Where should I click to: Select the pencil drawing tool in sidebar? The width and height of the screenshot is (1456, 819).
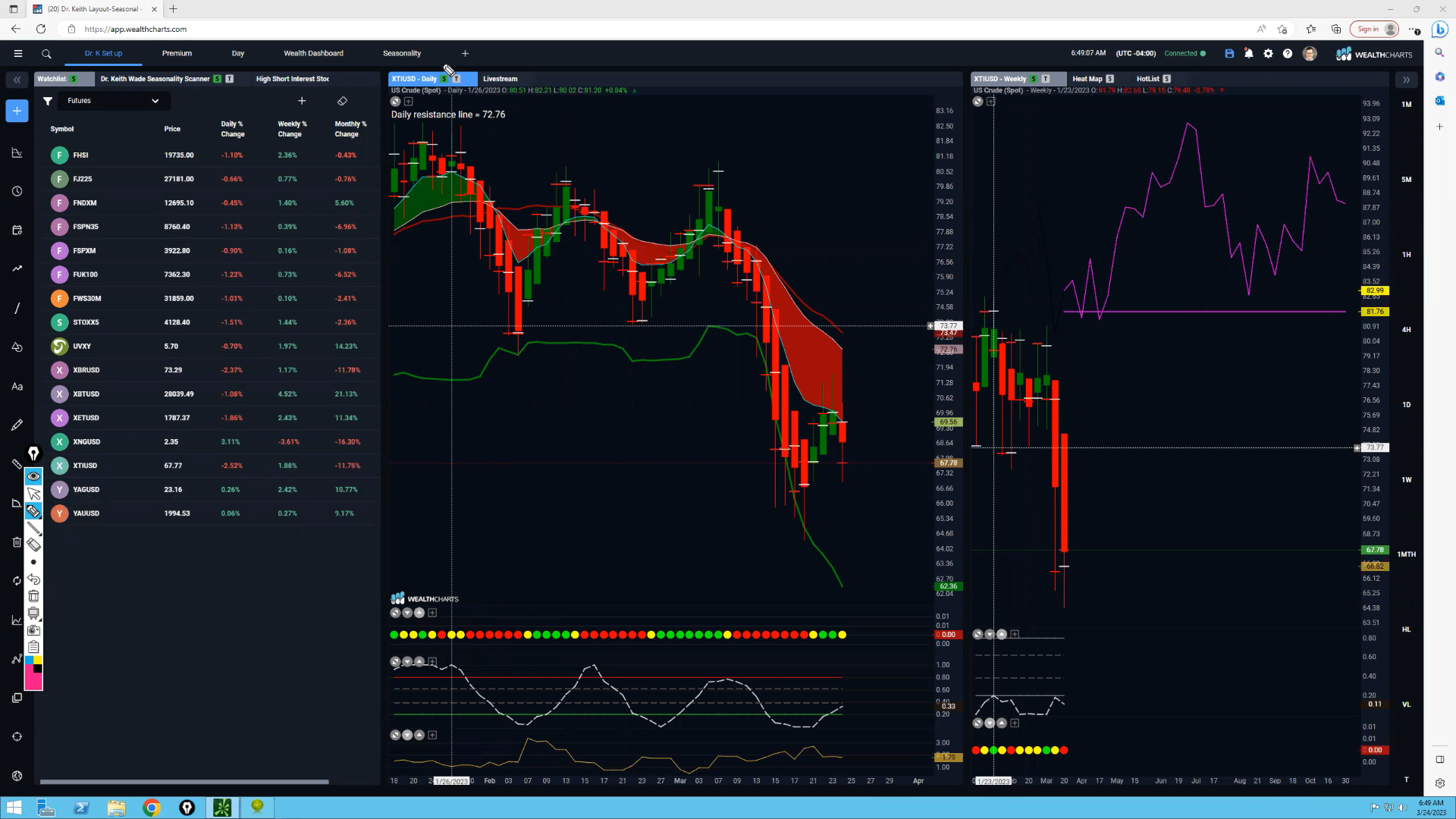(17, 425)
